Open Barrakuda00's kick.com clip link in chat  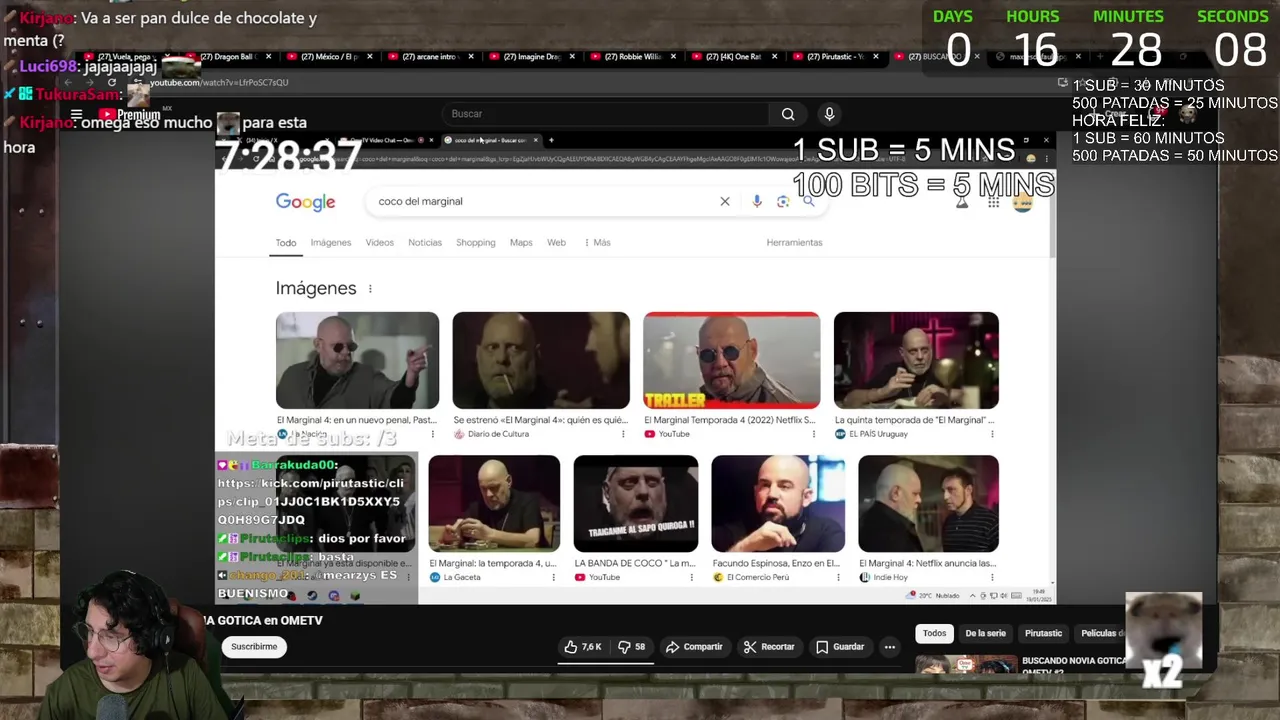(309, 502)
